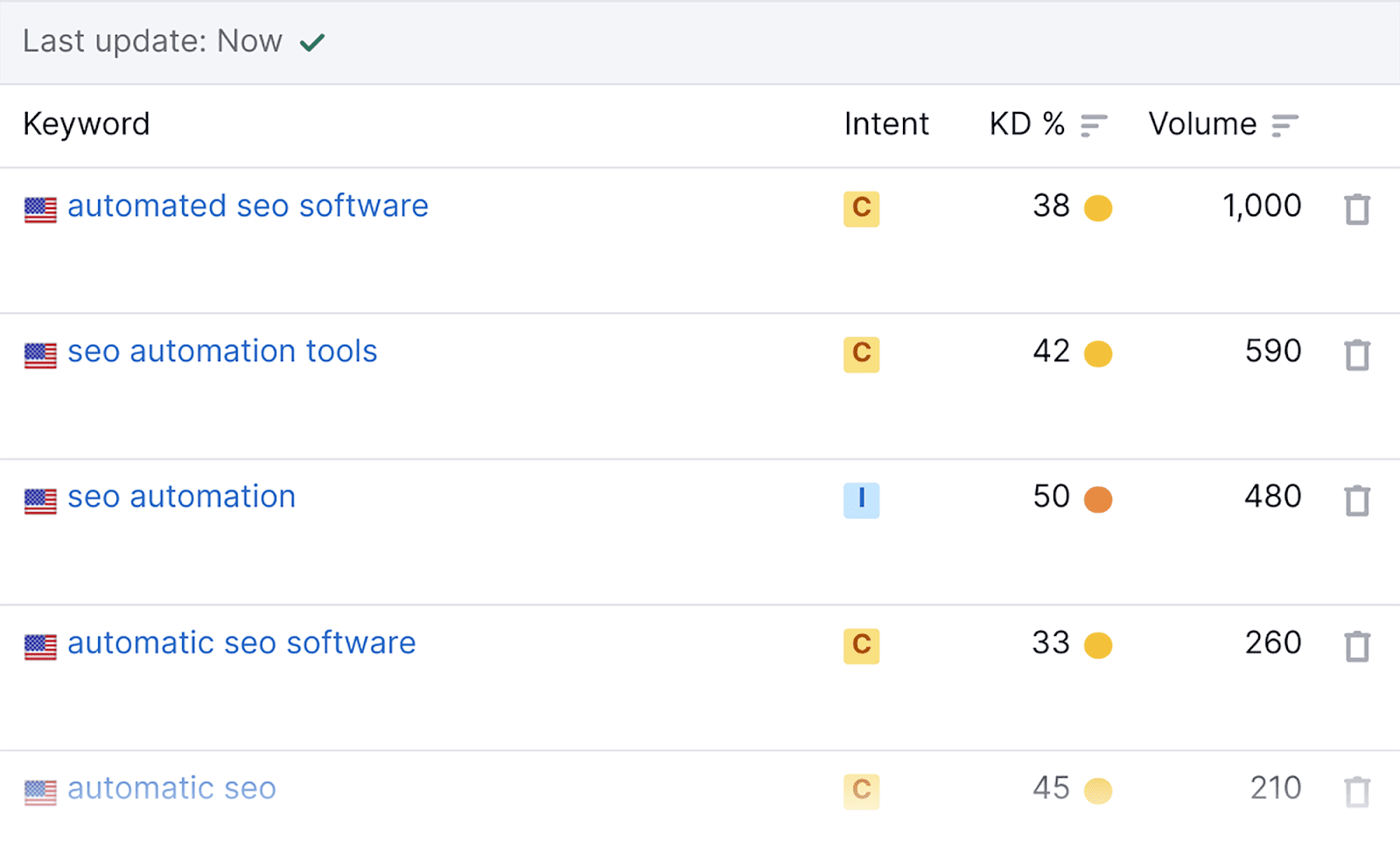The height and width of the screenshot is (859, 1400).
Task: Open the 'automated seo software' keyword link
Action: coord(248,206)
